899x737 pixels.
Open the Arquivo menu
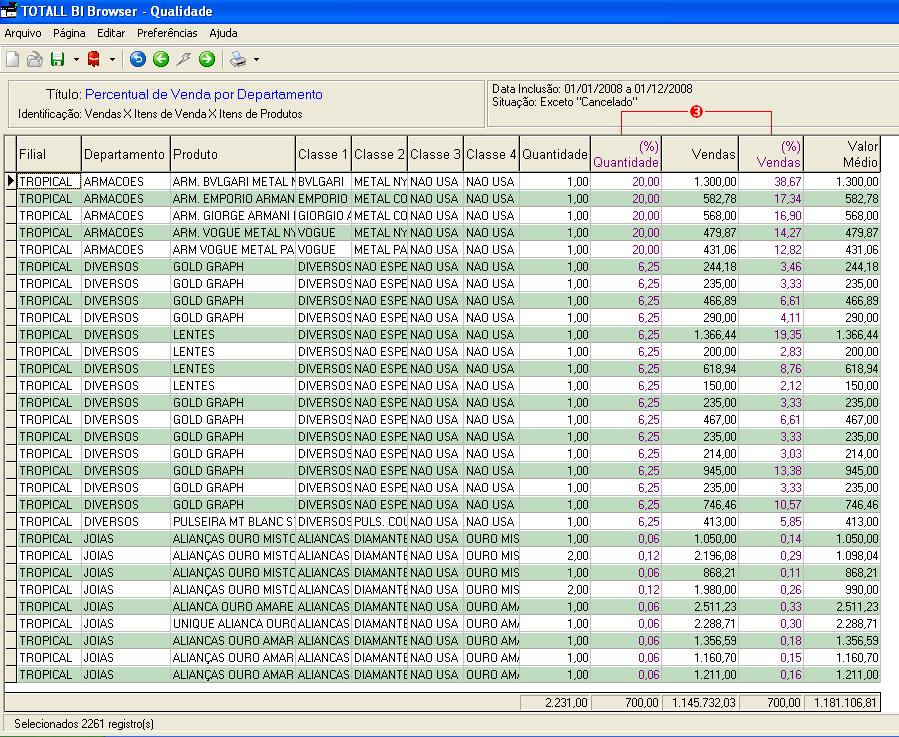click(x=23, y=33)
